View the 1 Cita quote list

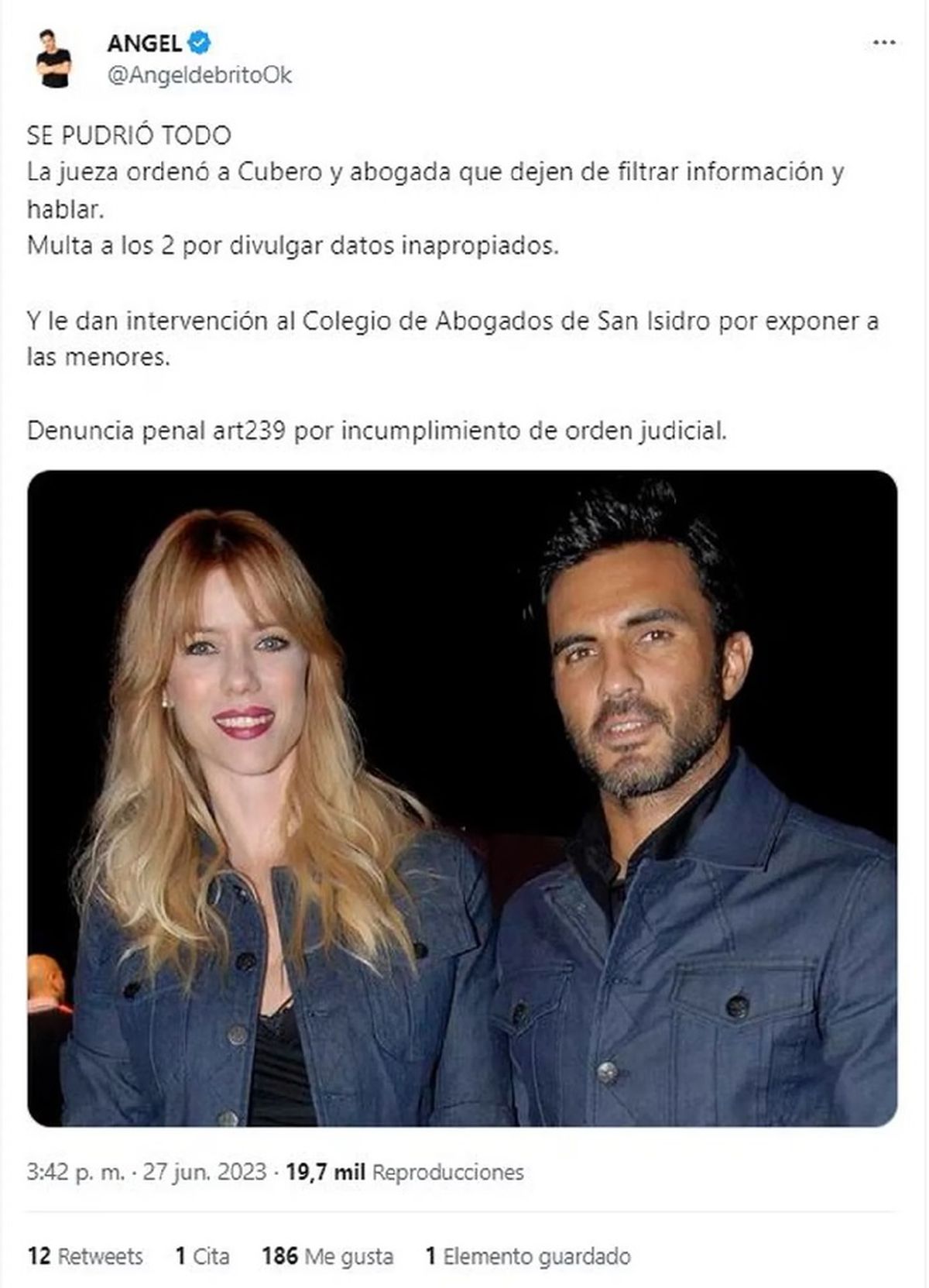(x=202, y=1255)
